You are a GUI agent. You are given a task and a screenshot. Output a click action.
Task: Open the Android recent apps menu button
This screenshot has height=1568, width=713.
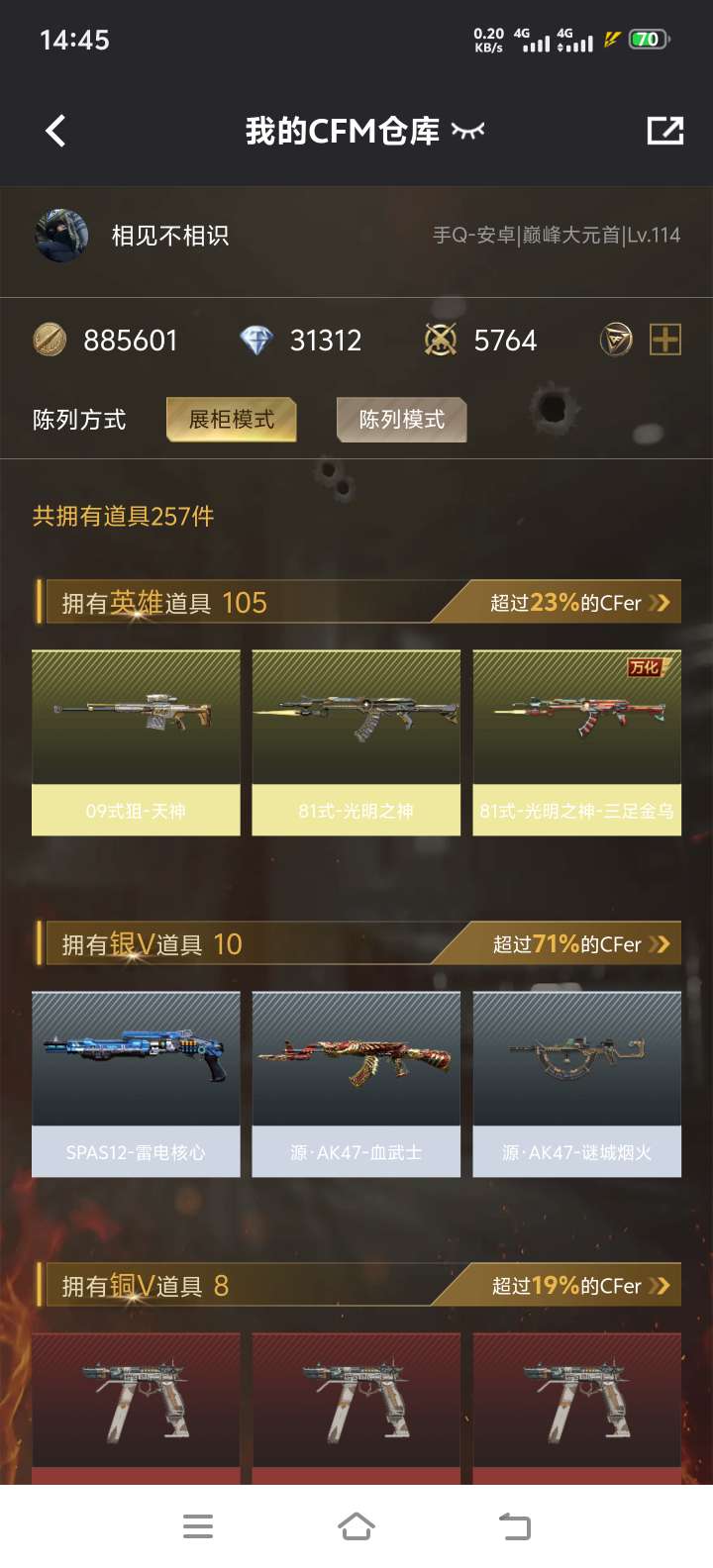[x=198, y=1526]
